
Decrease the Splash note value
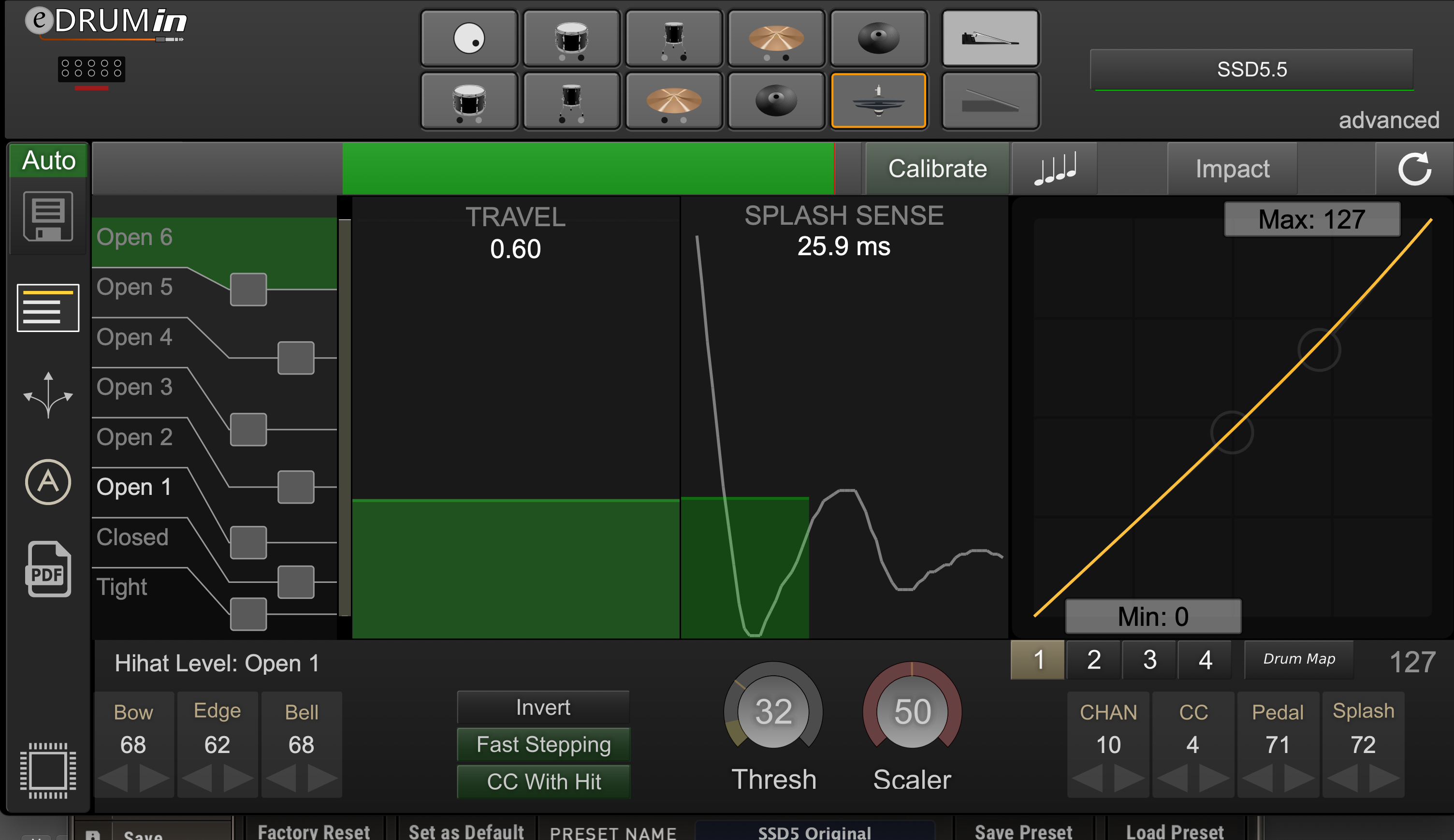(1343, 778)
